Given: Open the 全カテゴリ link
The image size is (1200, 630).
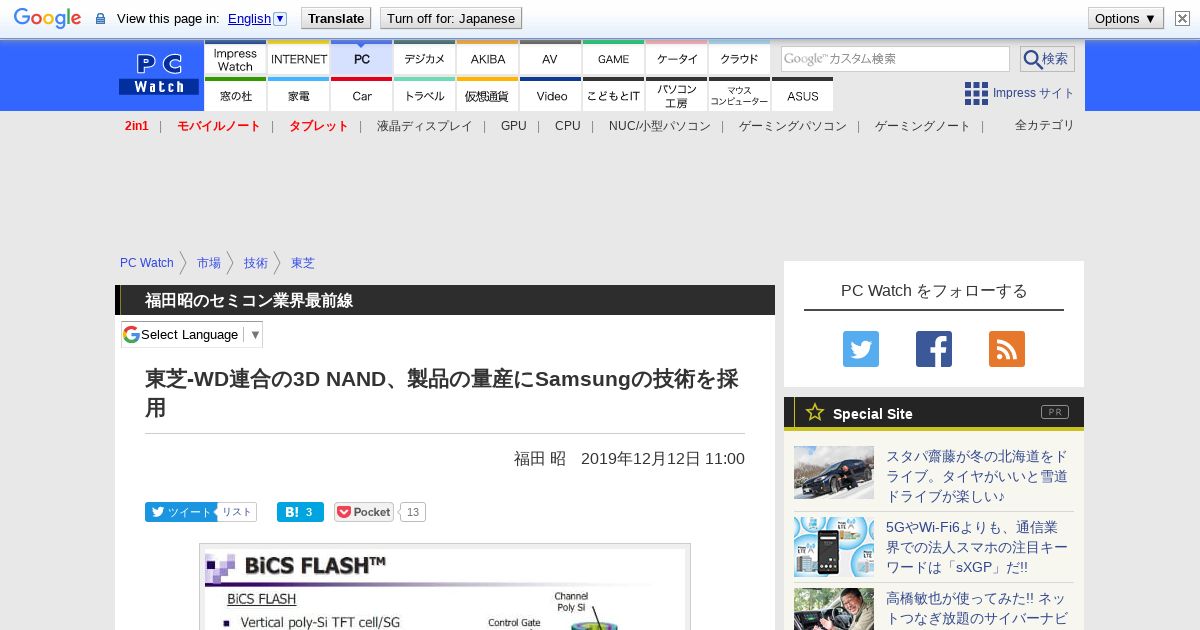Looking at the screenshot, I should tap(1045, 125).
